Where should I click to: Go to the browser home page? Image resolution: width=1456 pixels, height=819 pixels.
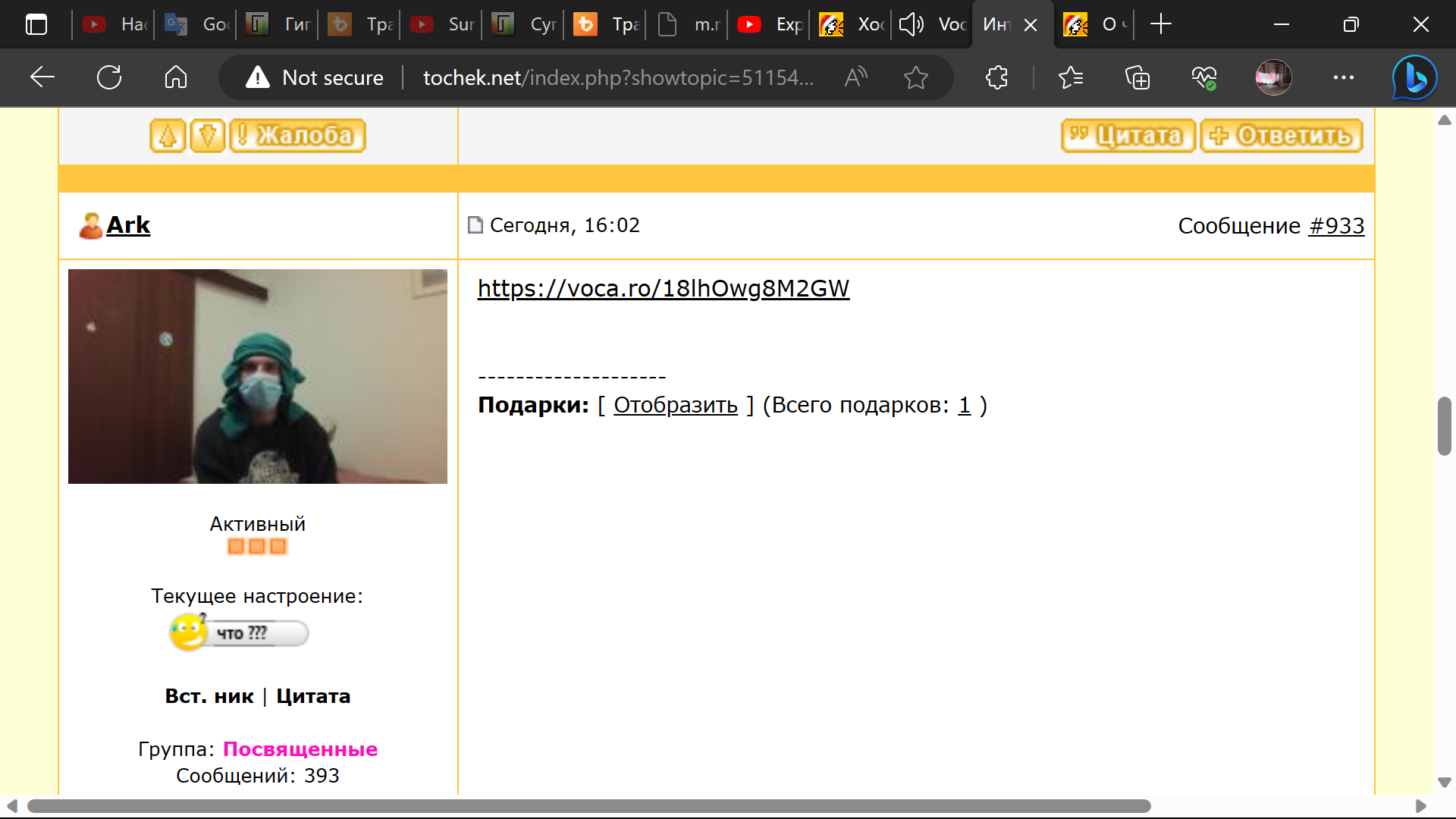(x=175, y=77)
